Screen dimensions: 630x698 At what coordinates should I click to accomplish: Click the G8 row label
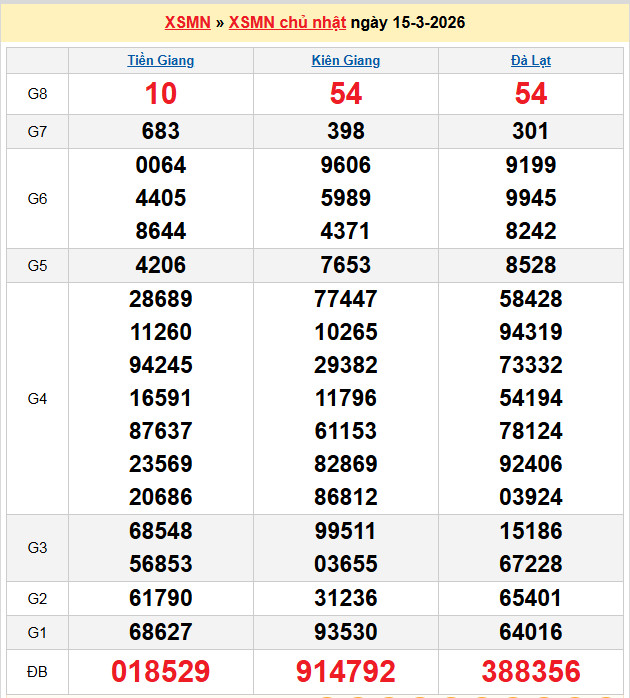(37, 94)
